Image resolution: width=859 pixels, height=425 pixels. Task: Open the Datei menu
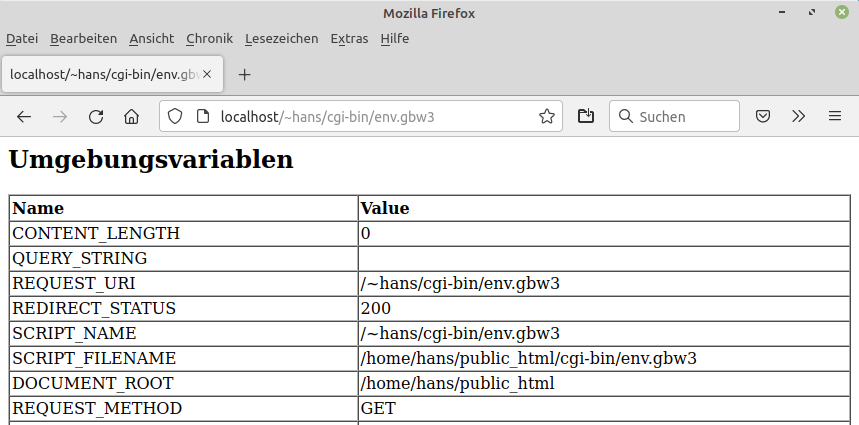point(22,39)
